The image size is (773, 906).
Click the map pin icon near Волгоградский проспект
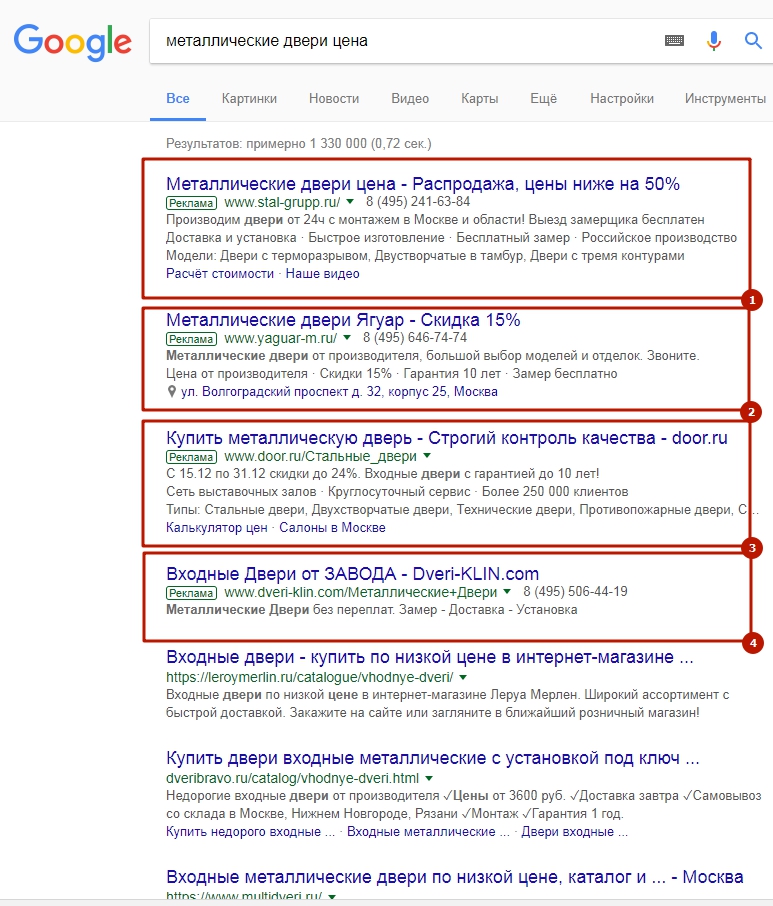tap(172, 392)
